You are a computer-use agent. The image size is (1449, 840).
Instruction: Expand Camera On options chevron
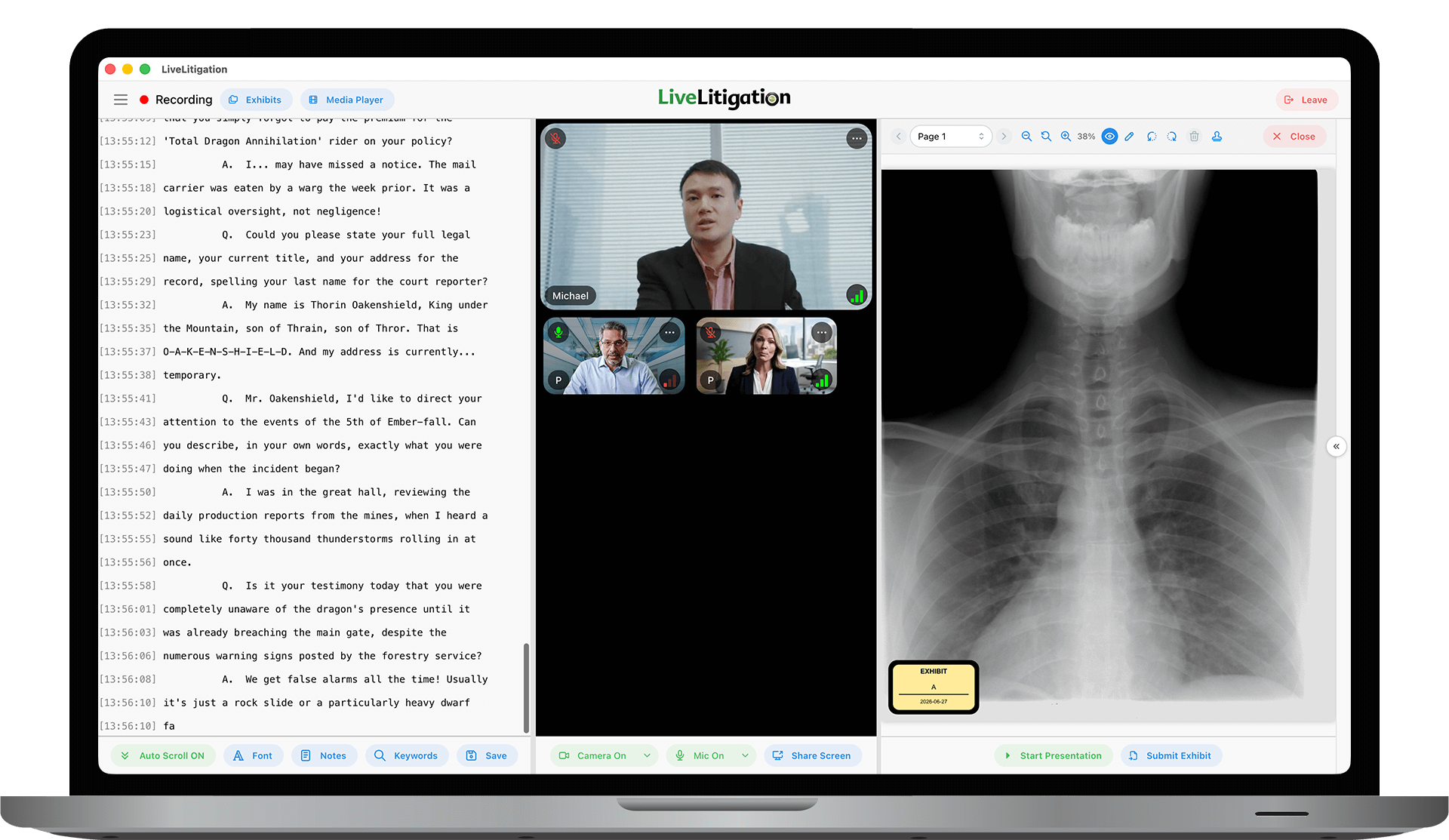click(647, 755)
